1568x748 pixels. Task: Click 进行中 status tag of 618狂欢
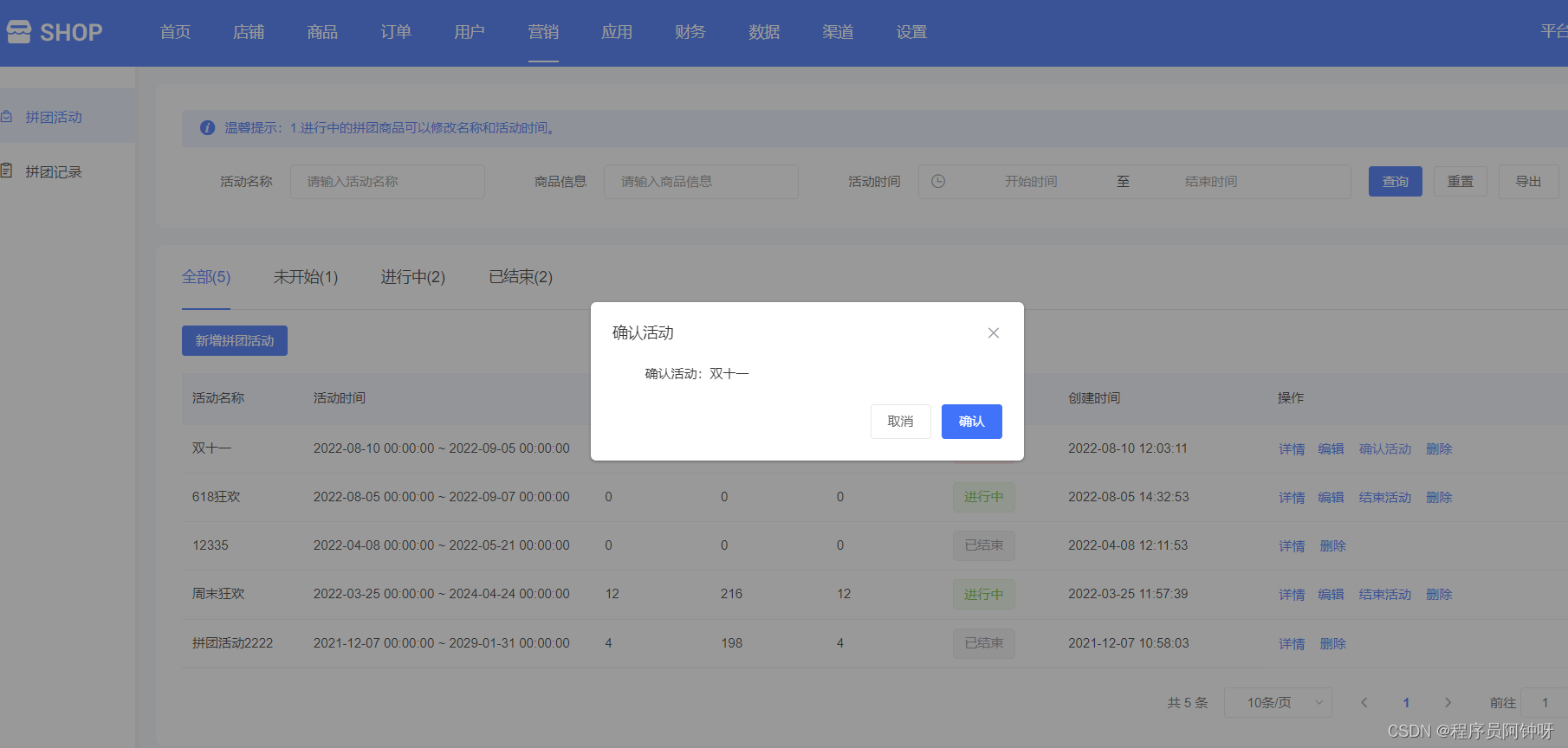pos(984,497)
